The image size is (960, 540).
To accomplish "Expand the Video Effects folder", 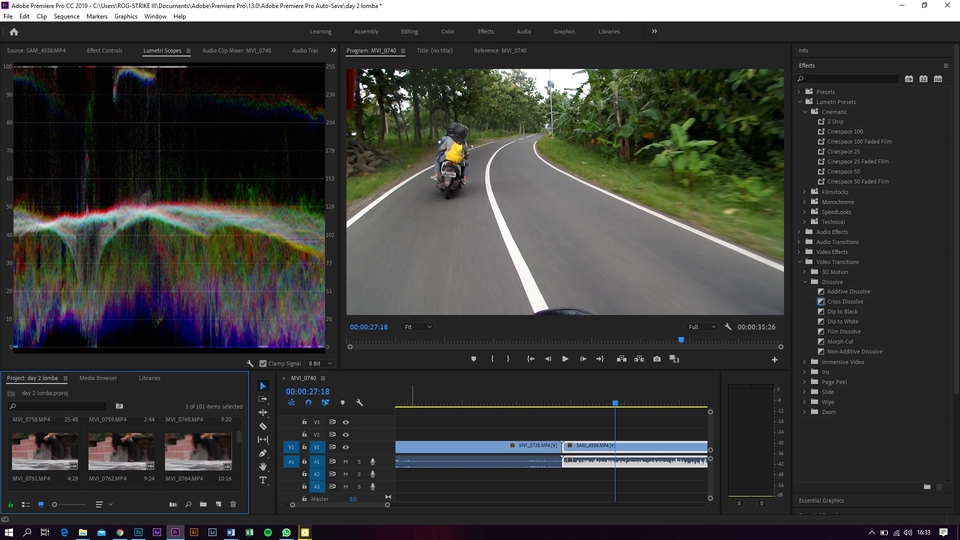I will click(x=801, y=252).
